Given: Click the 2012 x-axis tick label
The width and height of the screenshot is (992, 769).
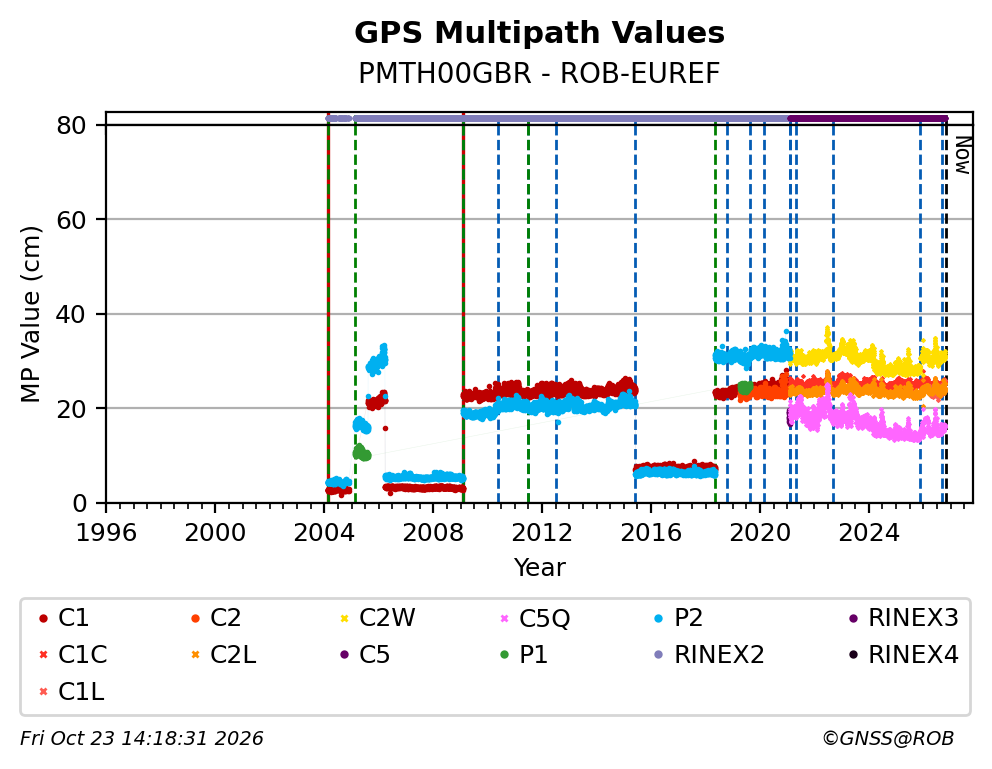Looking at the screenshot, I should point(542,533).
